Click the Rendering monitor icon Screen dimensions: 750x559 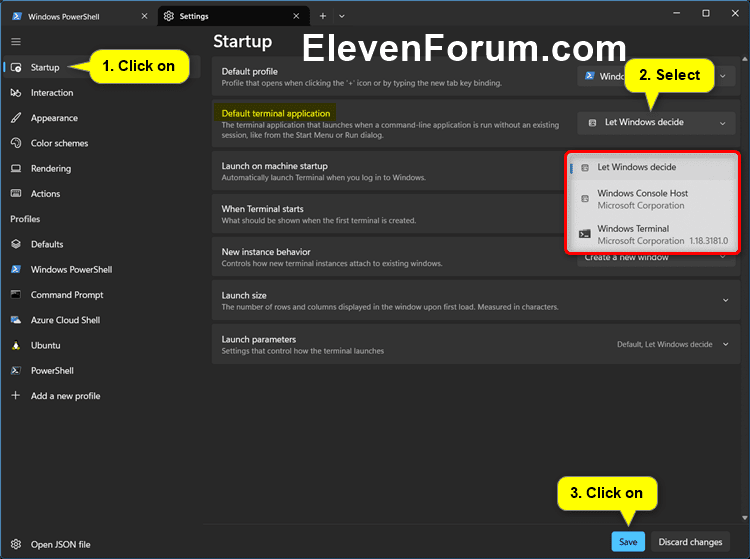16,168
